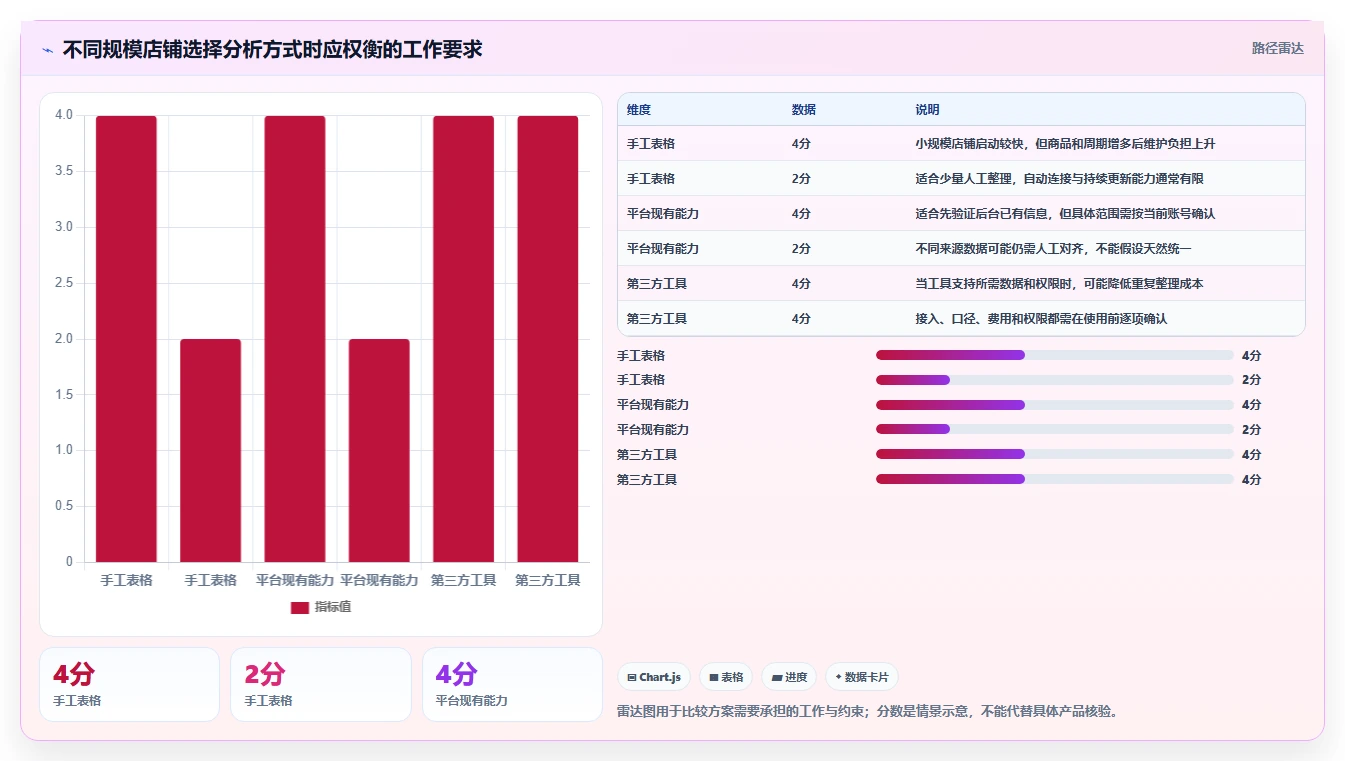Image resolution: width=1345 pixels, height=761 pixels.
Task: Click the 3.5 y-axis label
Action: tap(64, 171)
